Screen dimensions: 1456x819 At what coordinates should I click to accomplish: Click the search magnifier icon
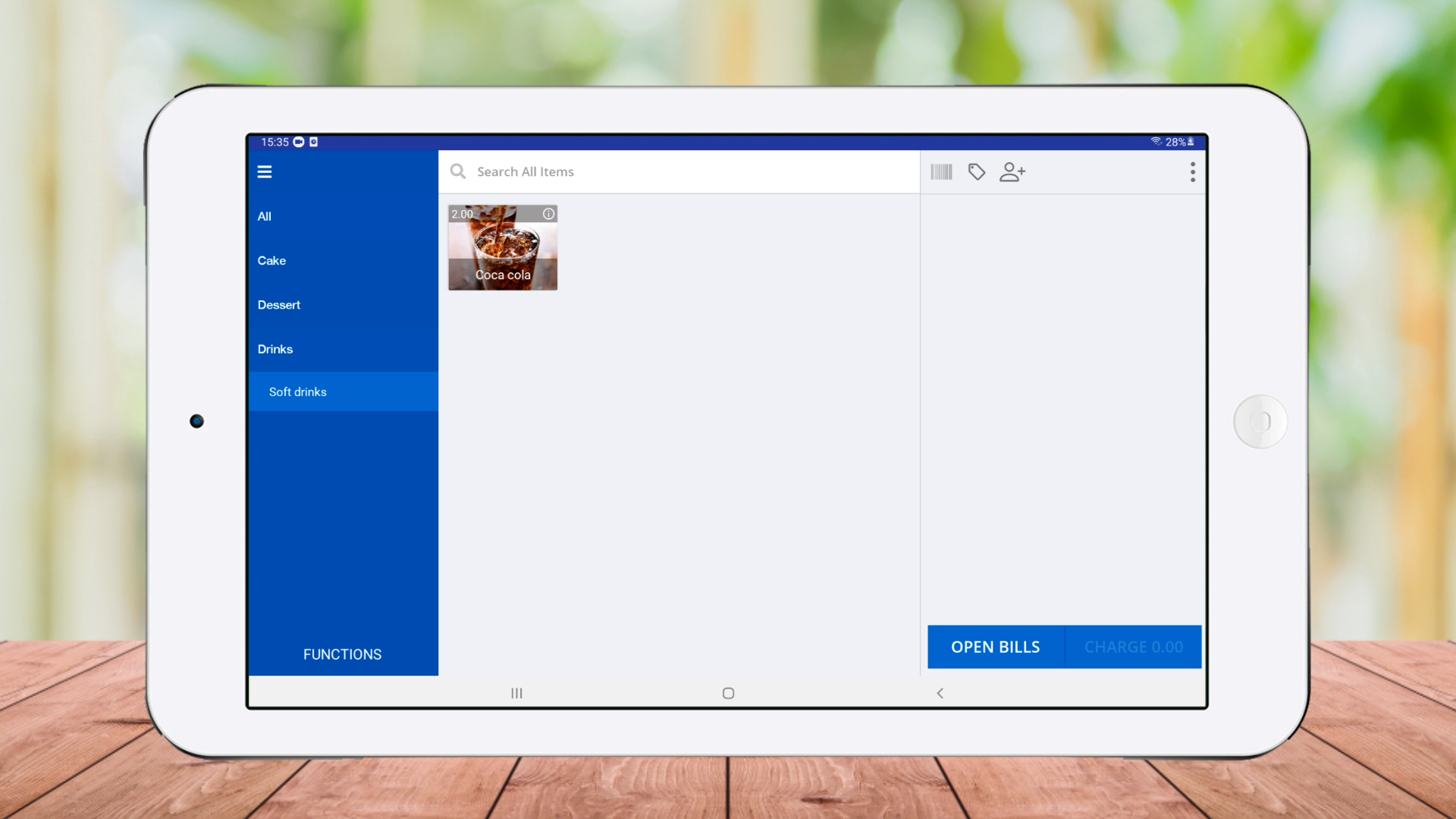(458, 172)
